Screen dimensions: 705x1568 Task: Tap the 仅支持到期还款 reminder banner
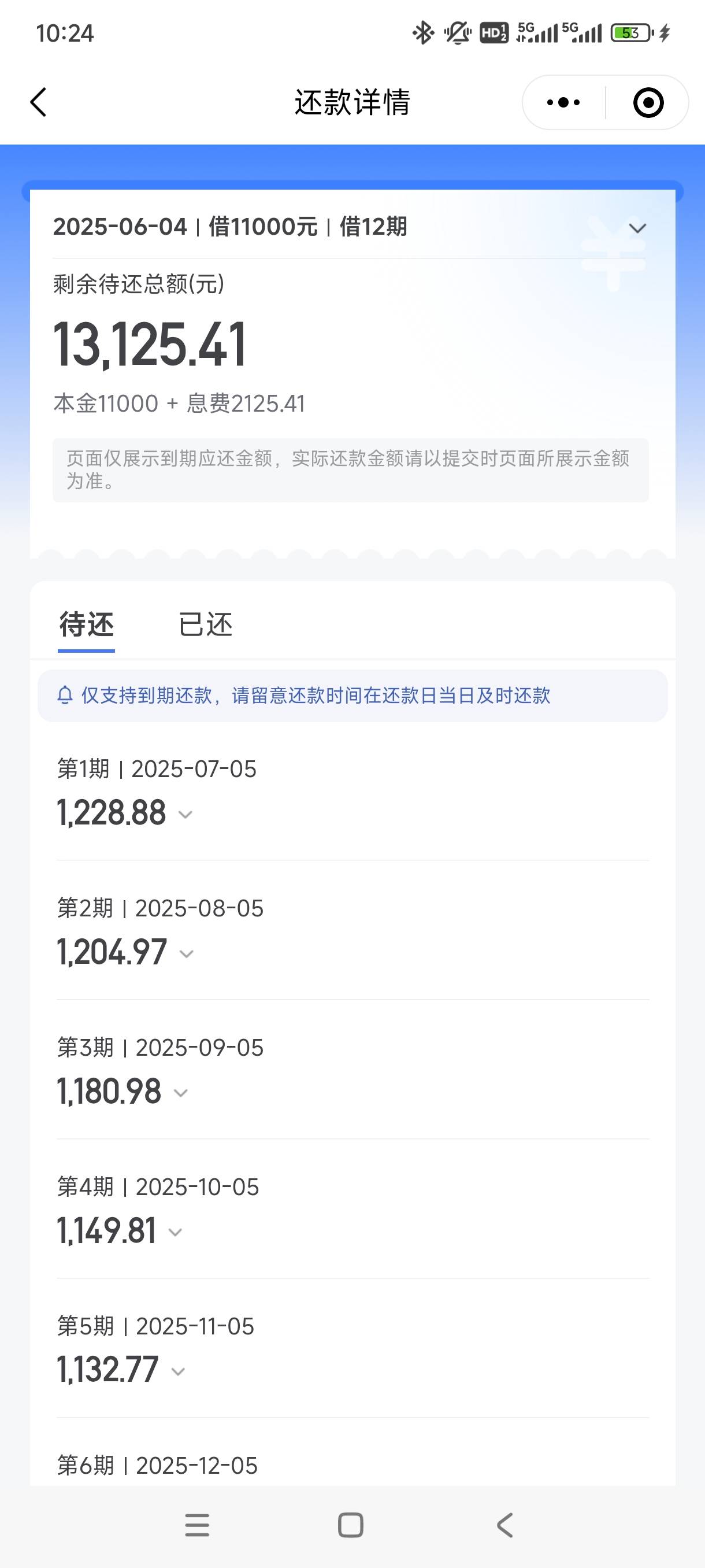pyautogui.click(x=353, y=696)
